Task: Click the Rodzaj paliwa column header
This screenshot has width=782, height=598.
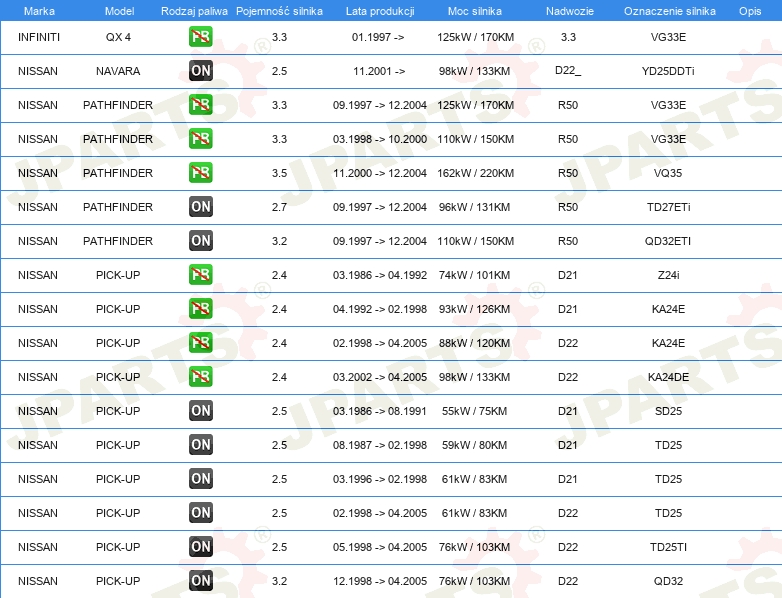Action: [x=194, y=11]
